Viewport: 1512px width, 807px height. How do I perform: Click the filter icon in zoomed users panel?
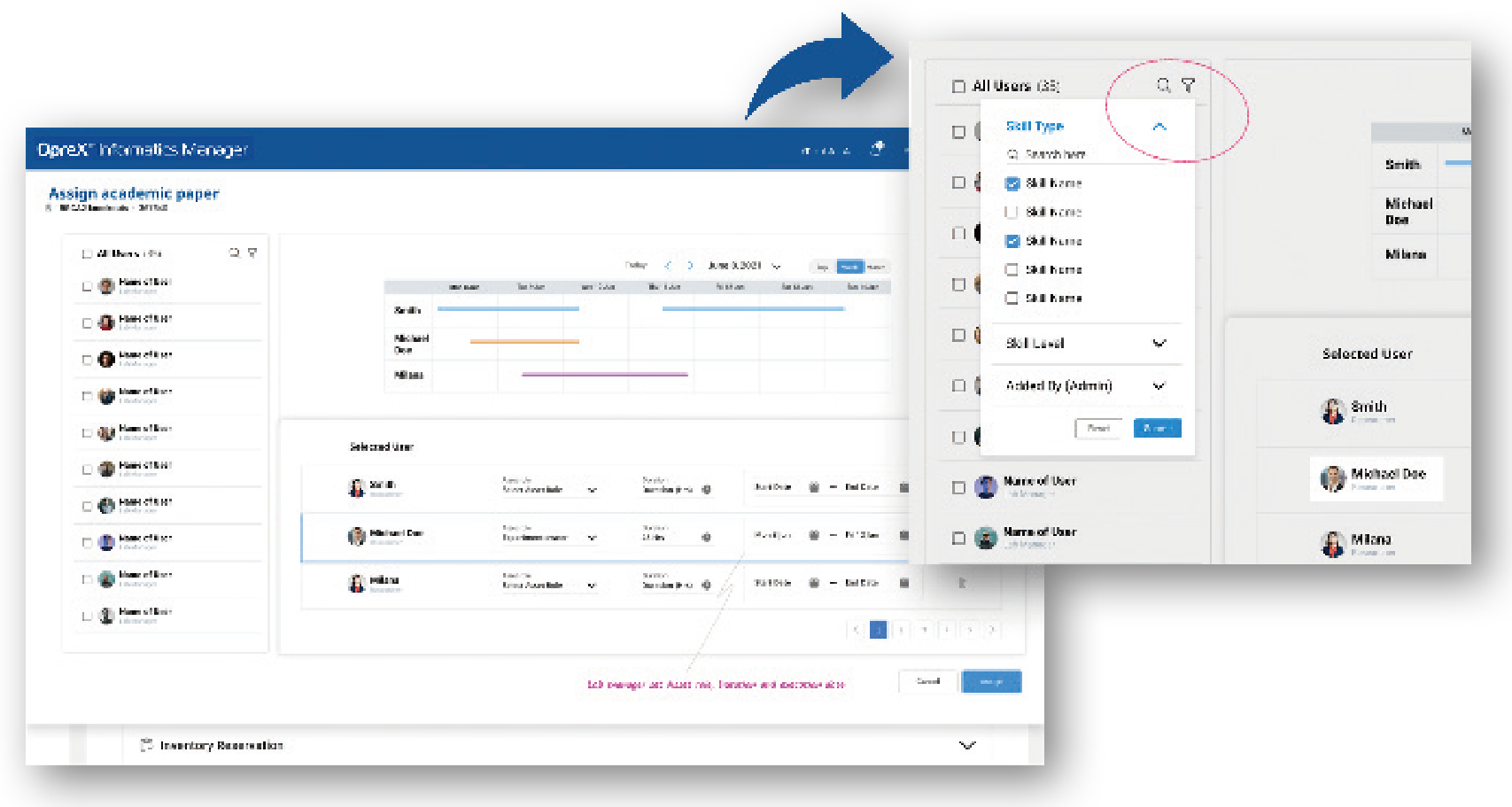pos(1188,85)
